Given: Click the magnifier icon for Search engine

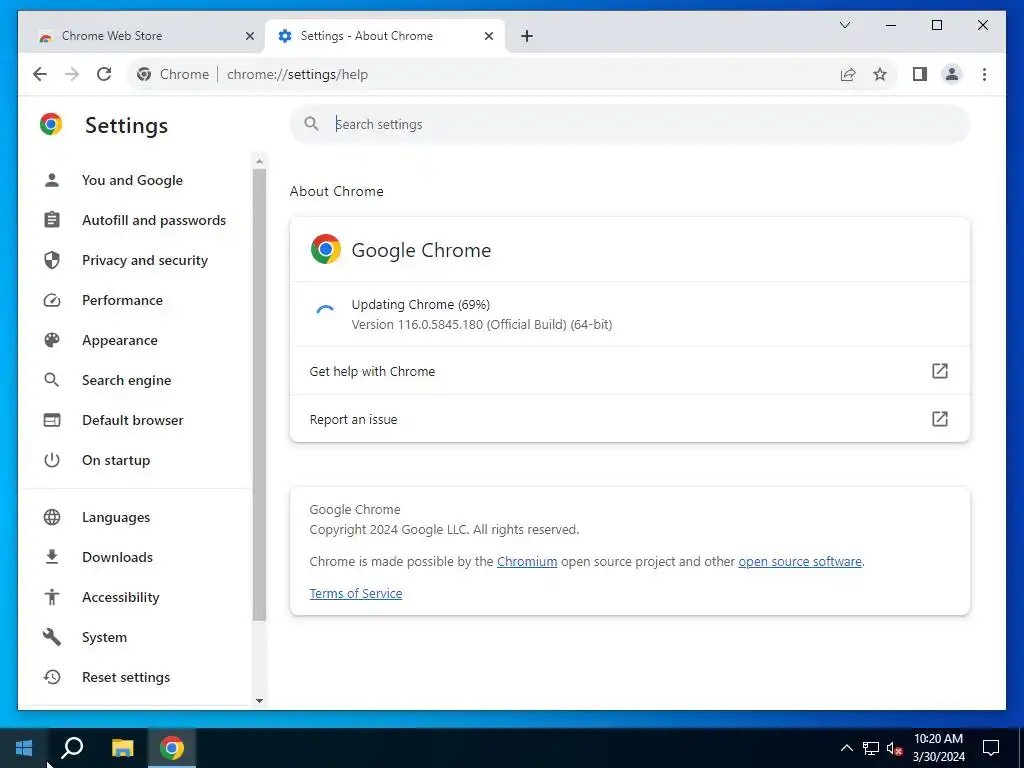Looking at the screenshot, I should point(52,380).
